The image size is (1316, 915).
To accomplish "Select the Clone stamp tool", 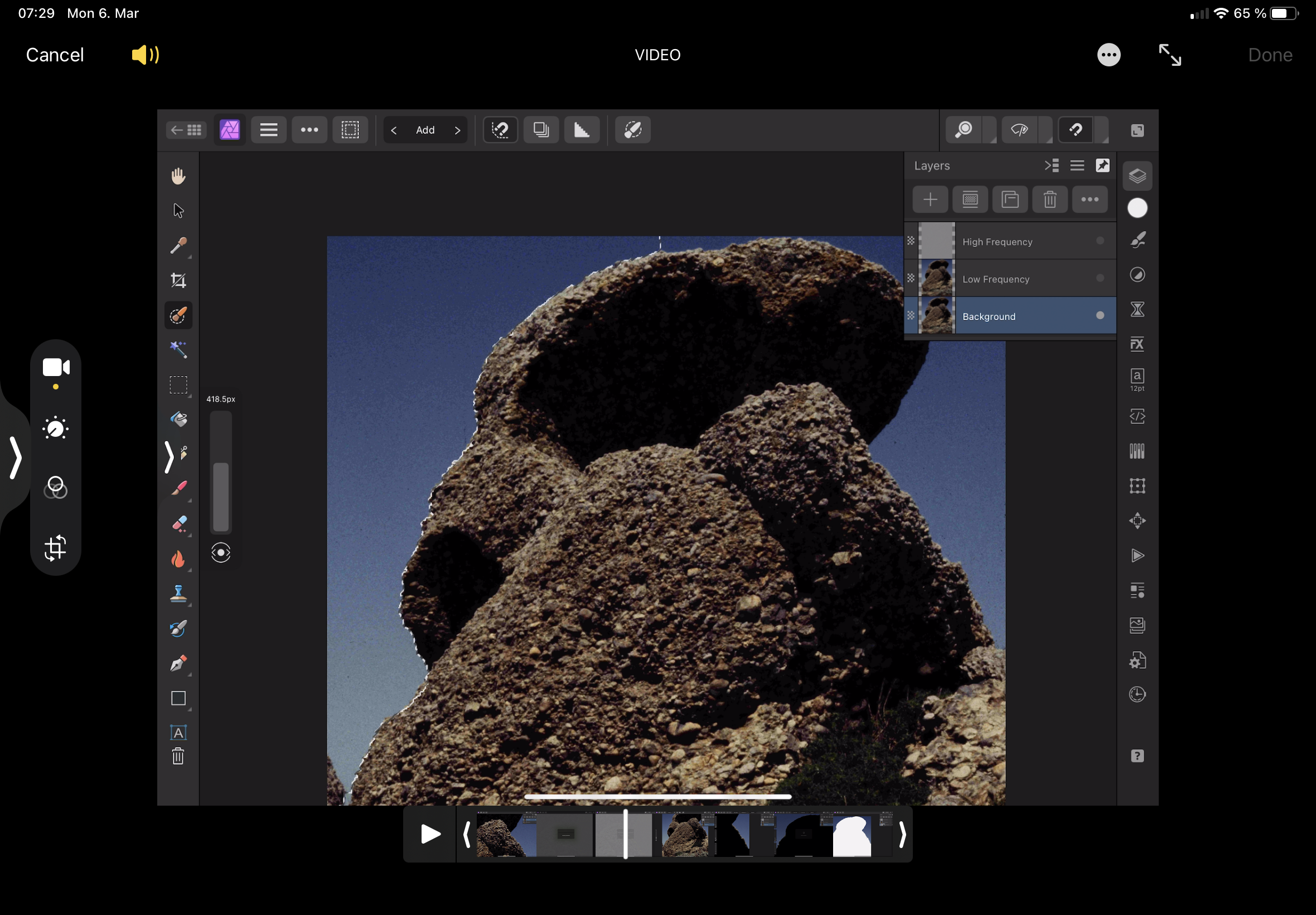I will (178, 594).
